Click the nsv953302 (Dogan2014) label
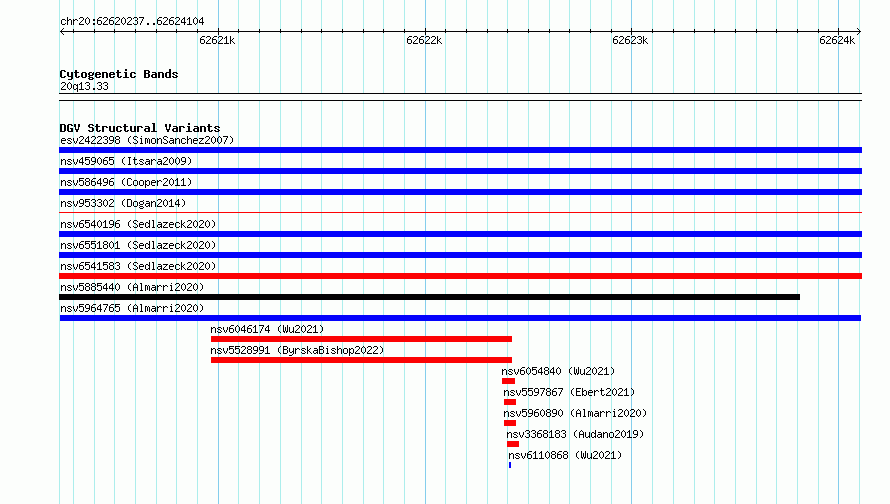 click(123, 203)
